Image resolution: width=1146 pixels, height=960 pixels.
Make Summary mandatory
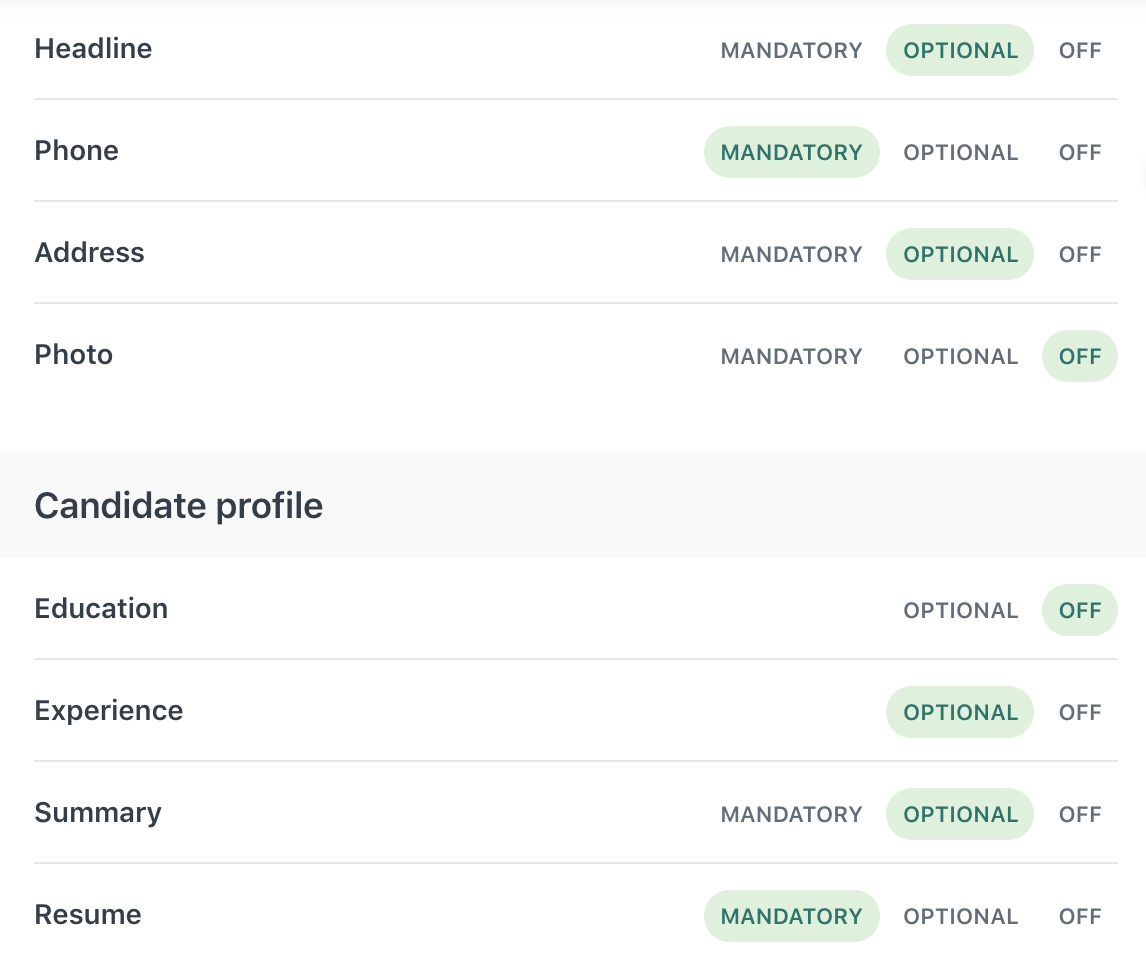pos(791,814)
